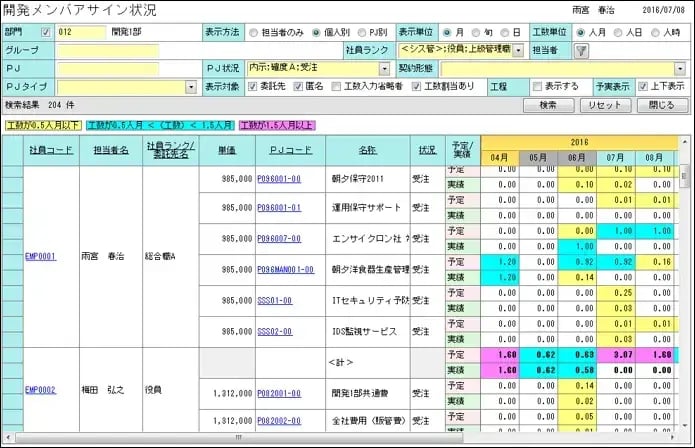Select the 担当者のみ radio button
Viewport: 695px width, 448px height.
(252, 31)
